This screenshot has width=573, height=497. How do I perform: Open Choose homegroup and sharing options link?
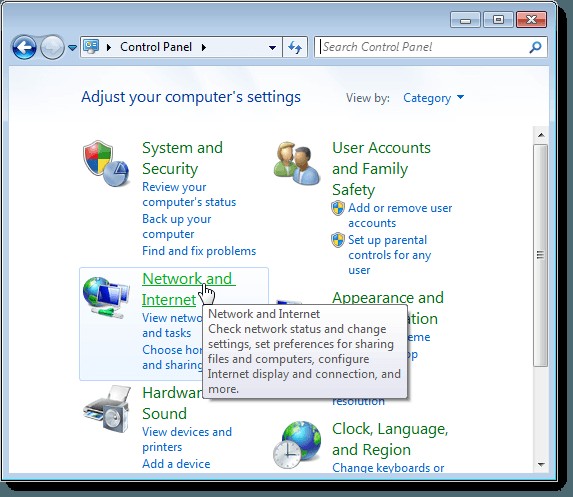click(172, 357)
